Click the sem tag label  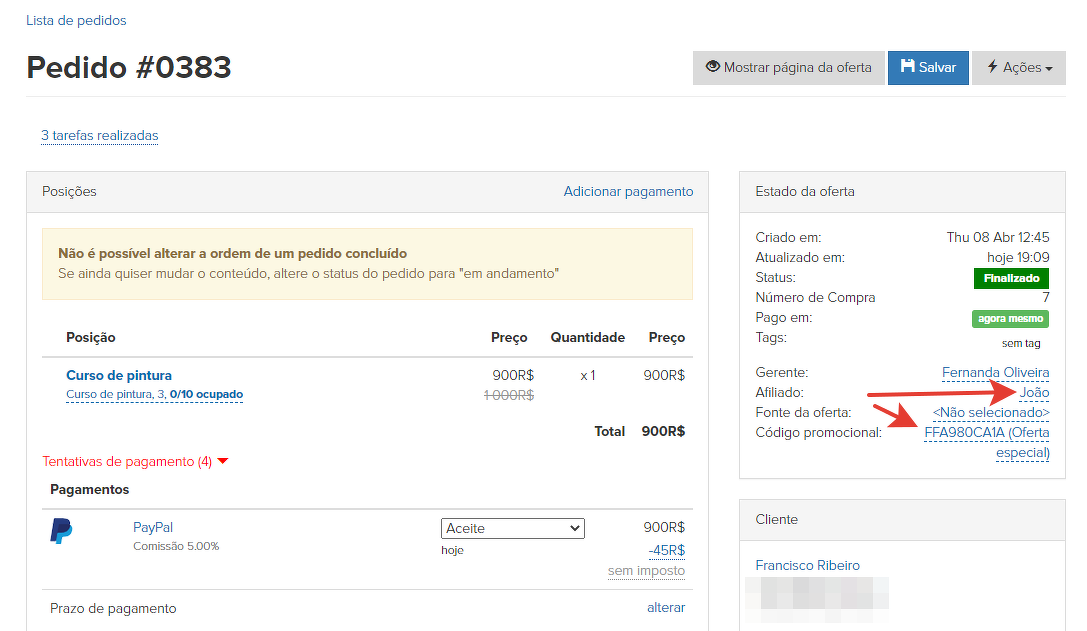1020,343
